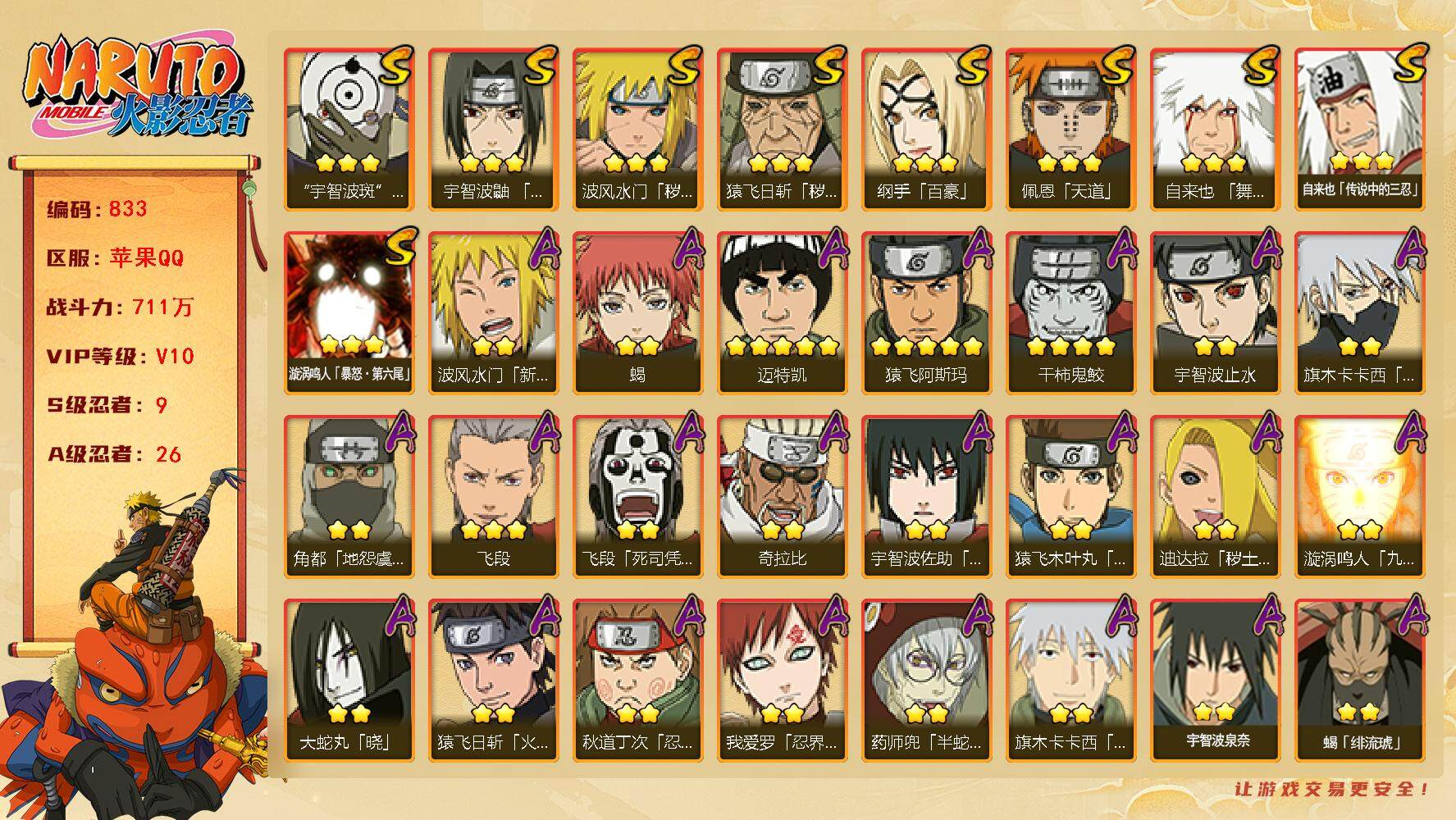Choose the 迈特凯 five-star card
Viewport: 1456px width, 820px height.
pyautogui.click(x=782, y=313)
